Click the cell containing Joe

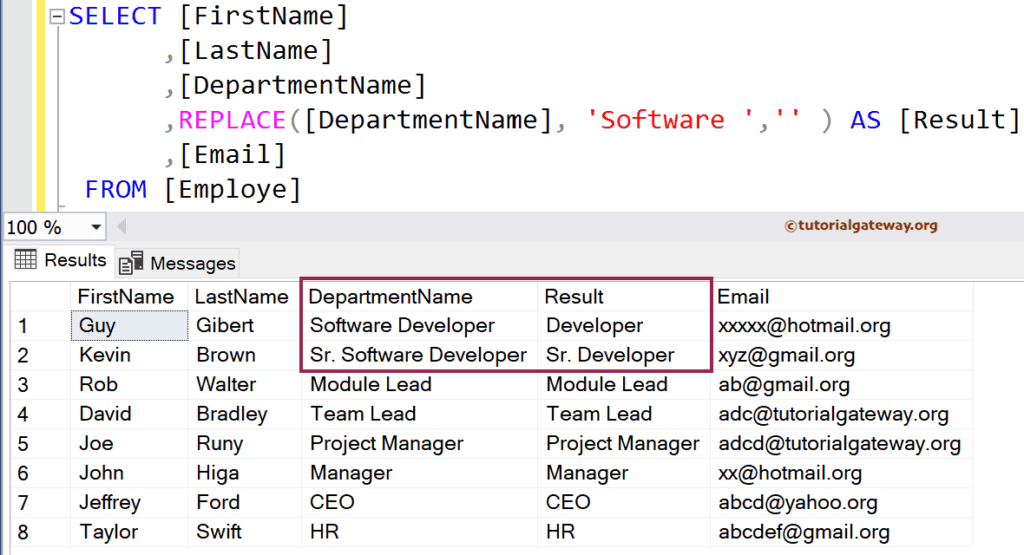coord(129,443)
